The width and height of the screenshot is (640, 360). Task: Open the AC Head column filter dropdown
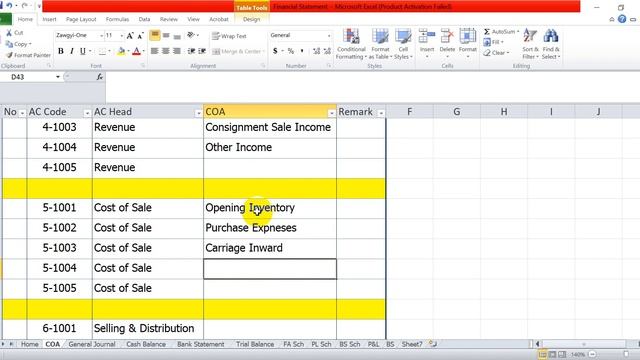(x=198, y=113)
